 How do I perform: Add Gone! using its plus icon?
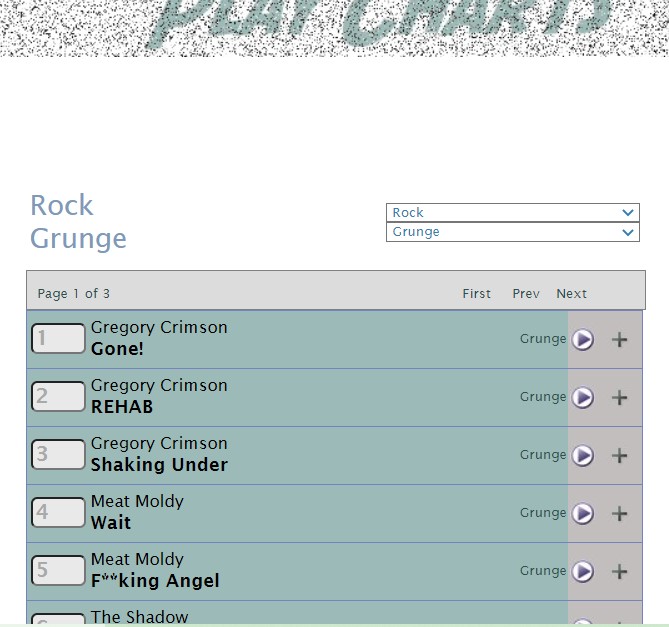point(620,340)
